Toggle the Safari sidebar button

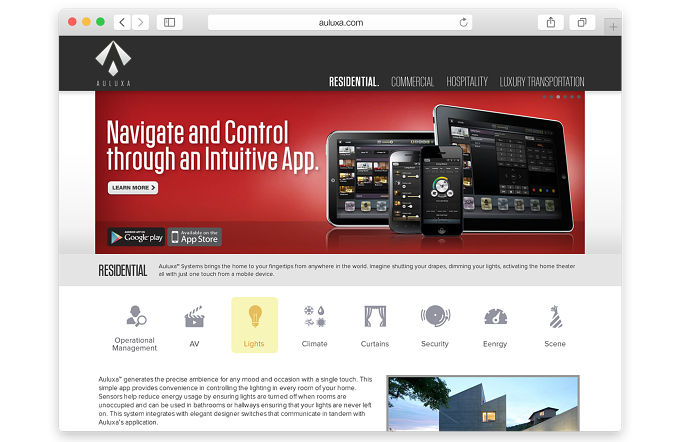170,22
